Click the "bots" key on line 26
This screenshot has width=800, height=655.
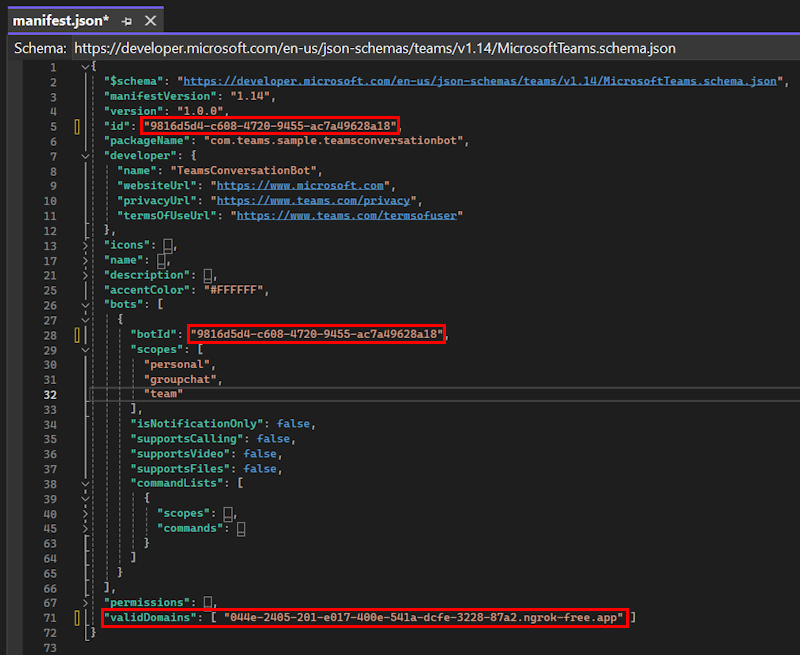(x=124, y=305)
